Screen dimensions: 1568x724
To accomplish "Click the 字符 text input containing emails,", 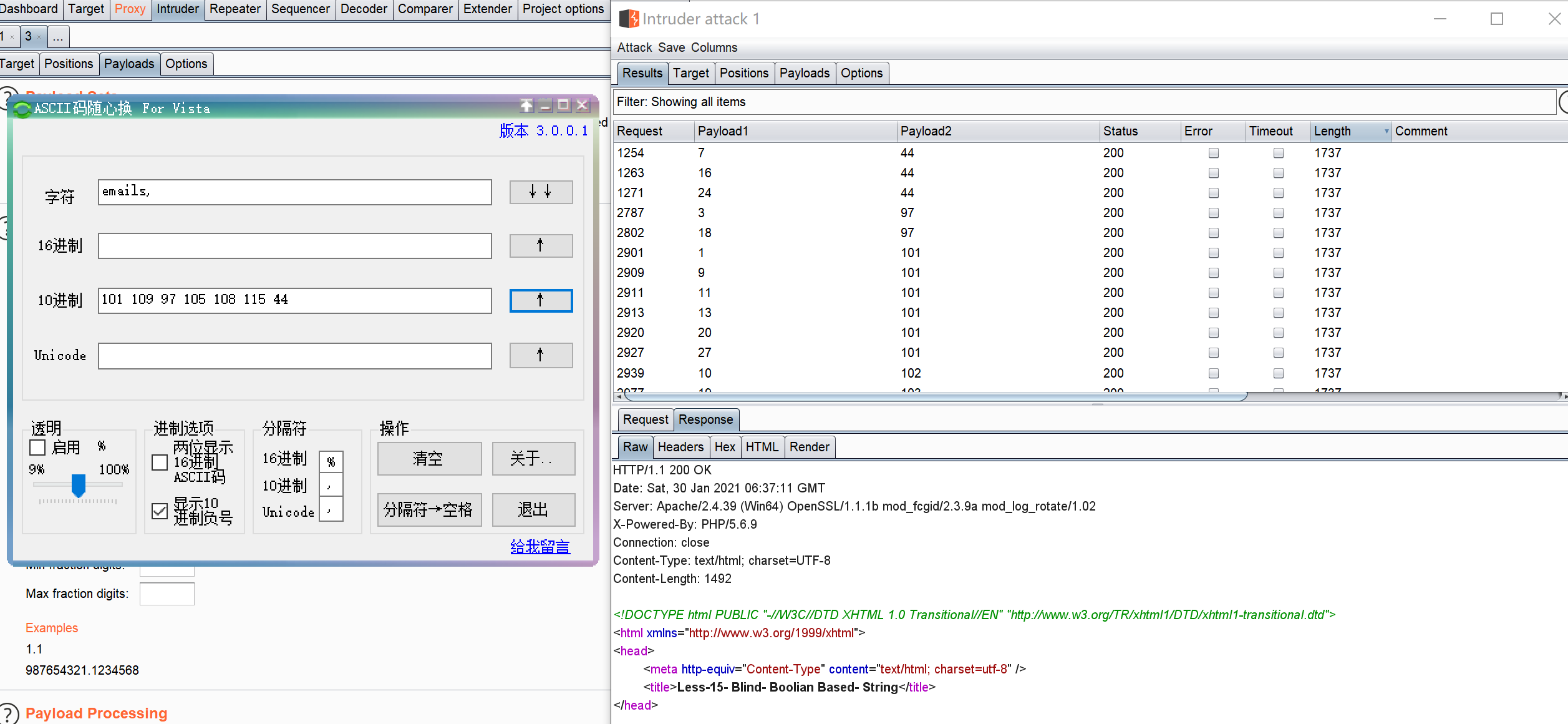I will pos(294,192).
